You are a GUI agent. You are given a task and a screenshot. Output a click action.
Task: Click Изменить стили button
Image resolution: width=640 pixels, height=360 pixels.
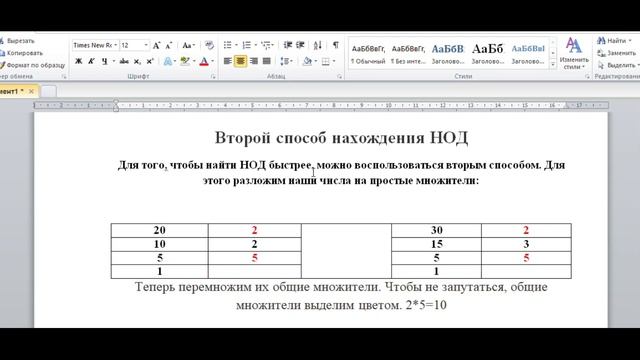pos(574,53)
